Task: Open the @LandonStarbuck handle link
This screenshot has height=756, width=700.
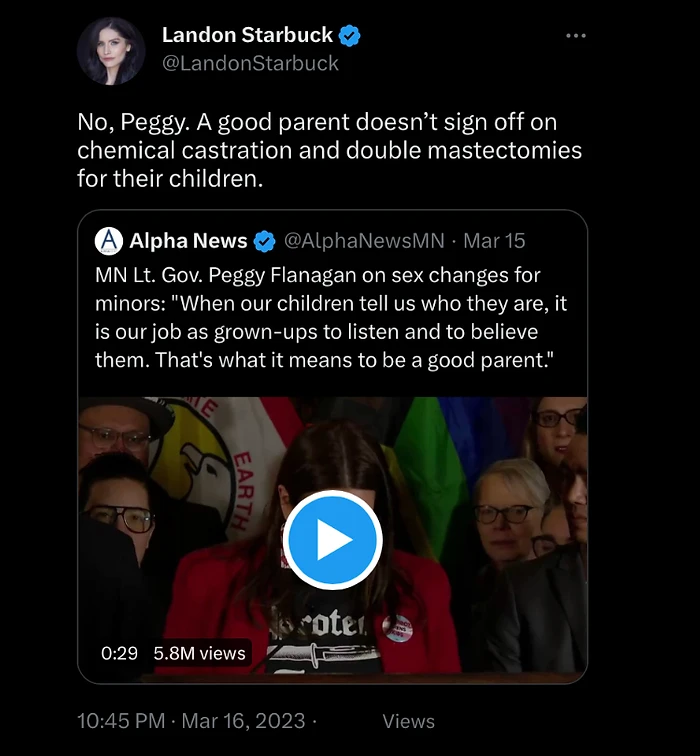Action: [x=250, y=63]
